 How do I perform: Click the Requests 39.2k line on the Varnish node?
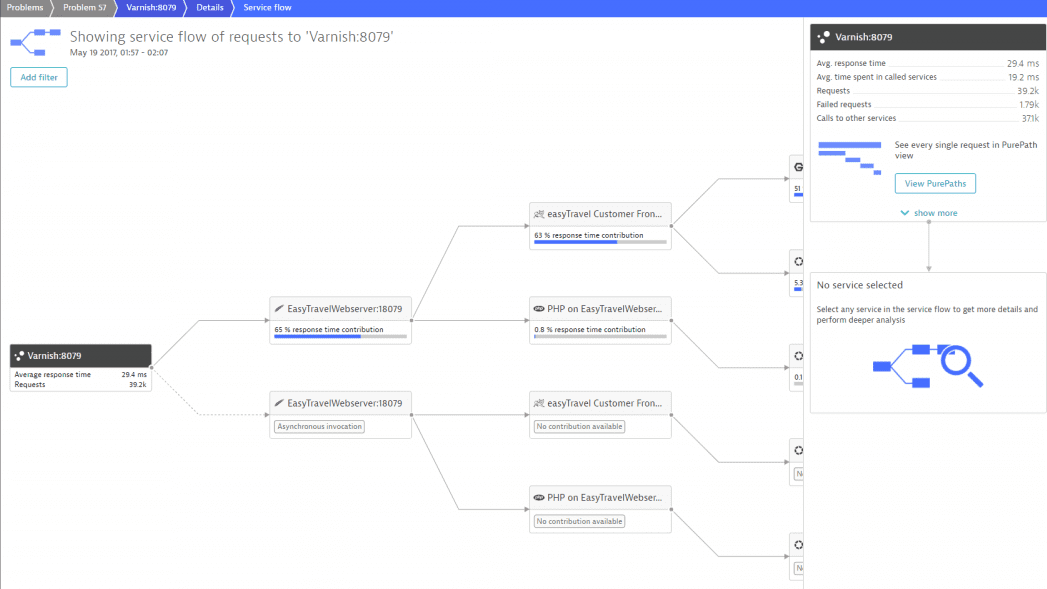coord(80,385)
